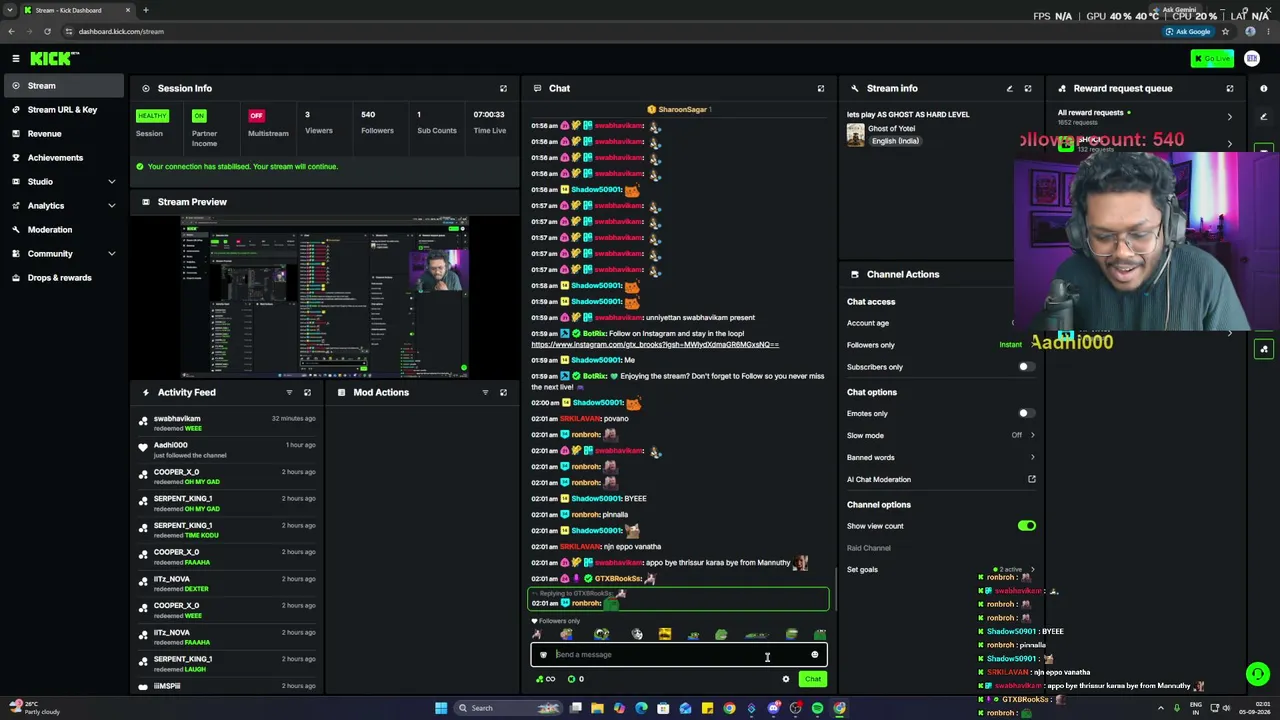1280x720 pixels.
Task: Toggle Subscribers only chat mode
Action: [x=1026, y=367]
